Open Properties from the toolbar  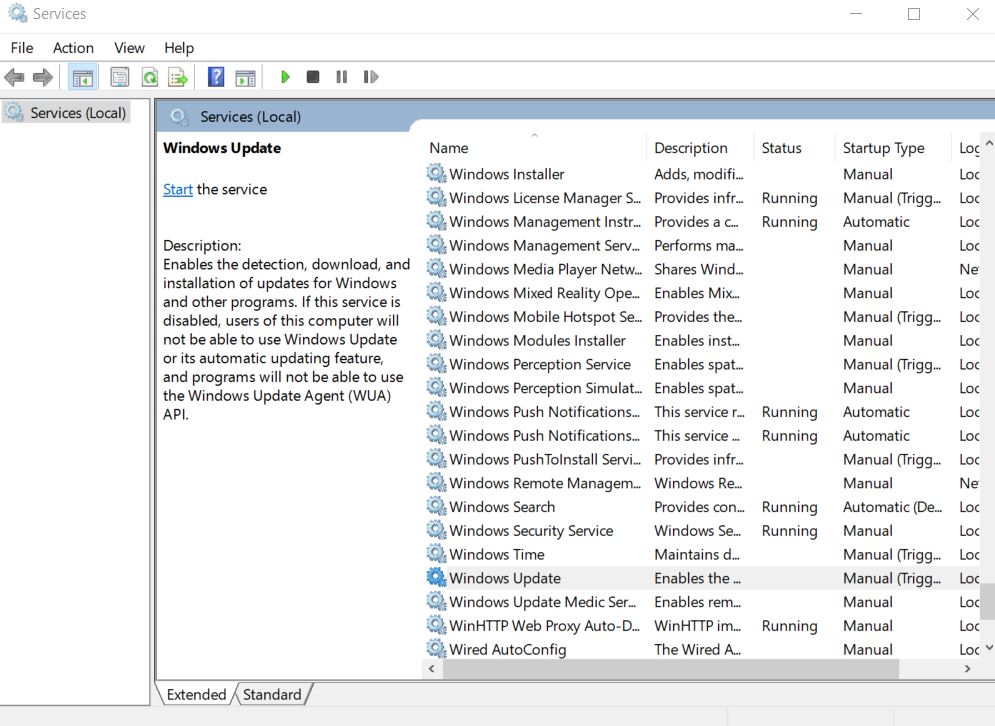(x=119, y=77)
